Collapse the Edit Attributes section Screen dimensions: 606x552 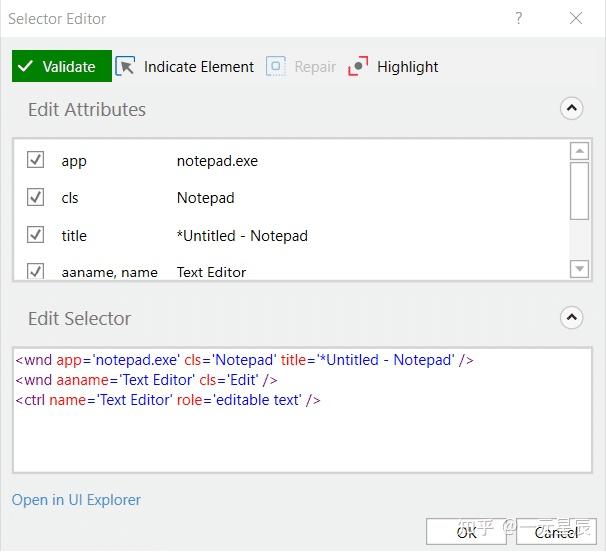click(x=571, y=109)
